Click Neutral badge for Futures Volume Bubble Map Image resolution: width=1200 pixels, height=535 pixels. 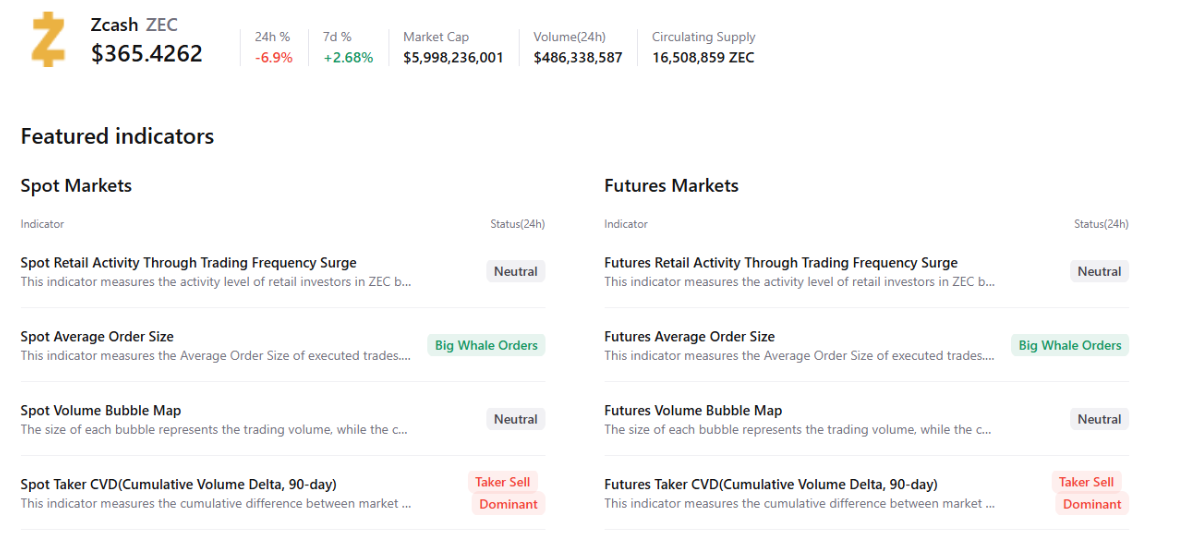coord(1099,419)
